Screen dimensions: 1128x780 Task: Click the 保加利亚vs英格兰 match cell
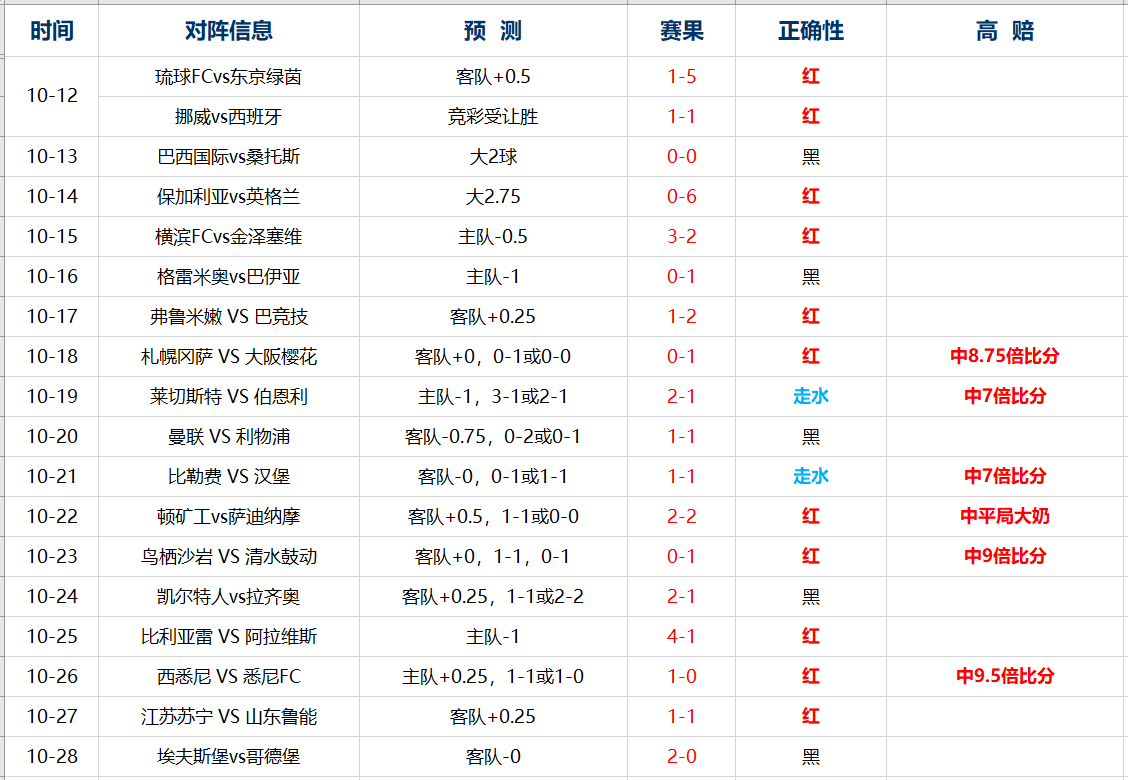click(x=229, y=196)
